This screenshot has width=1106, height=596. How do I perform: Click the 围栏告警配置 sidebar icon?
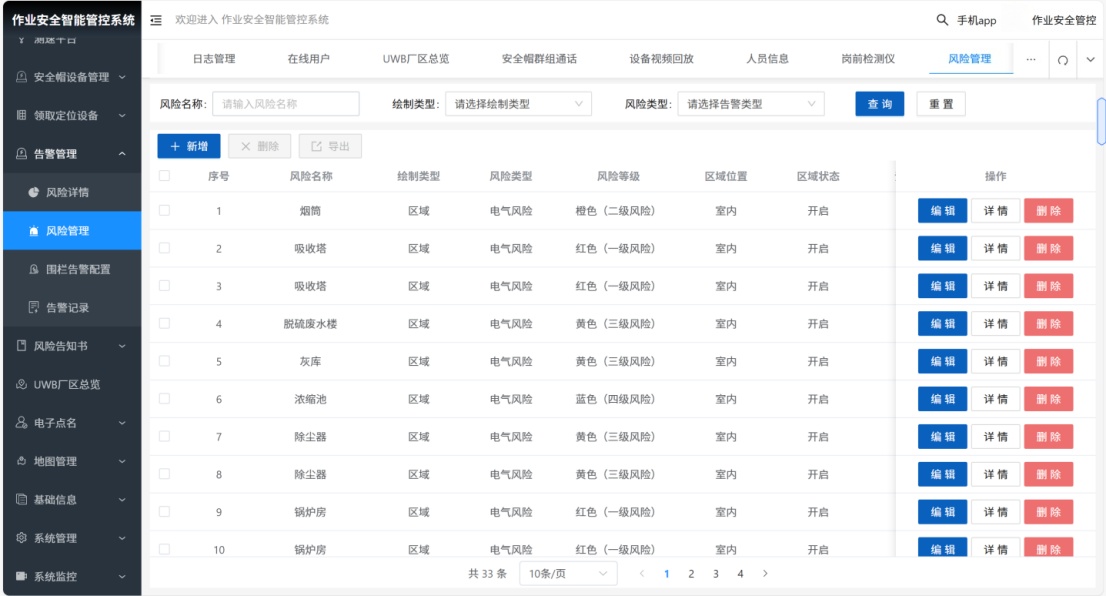coord(33,269)
